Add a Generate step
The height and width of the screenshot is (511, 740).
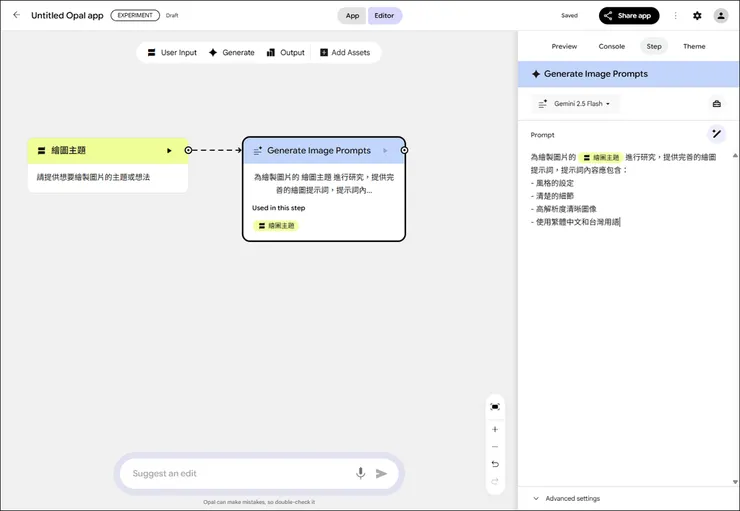(x=232, y=52)
